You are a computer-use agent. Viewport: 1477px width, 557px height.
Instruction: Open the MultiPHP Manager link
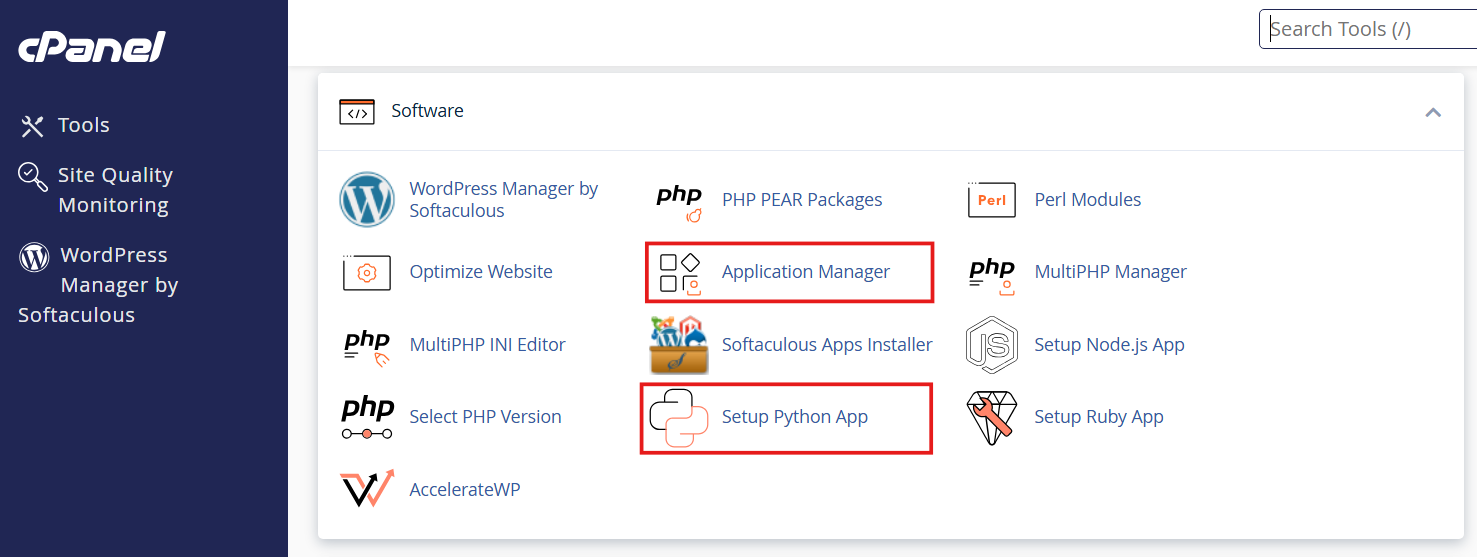coord(1111,272)
